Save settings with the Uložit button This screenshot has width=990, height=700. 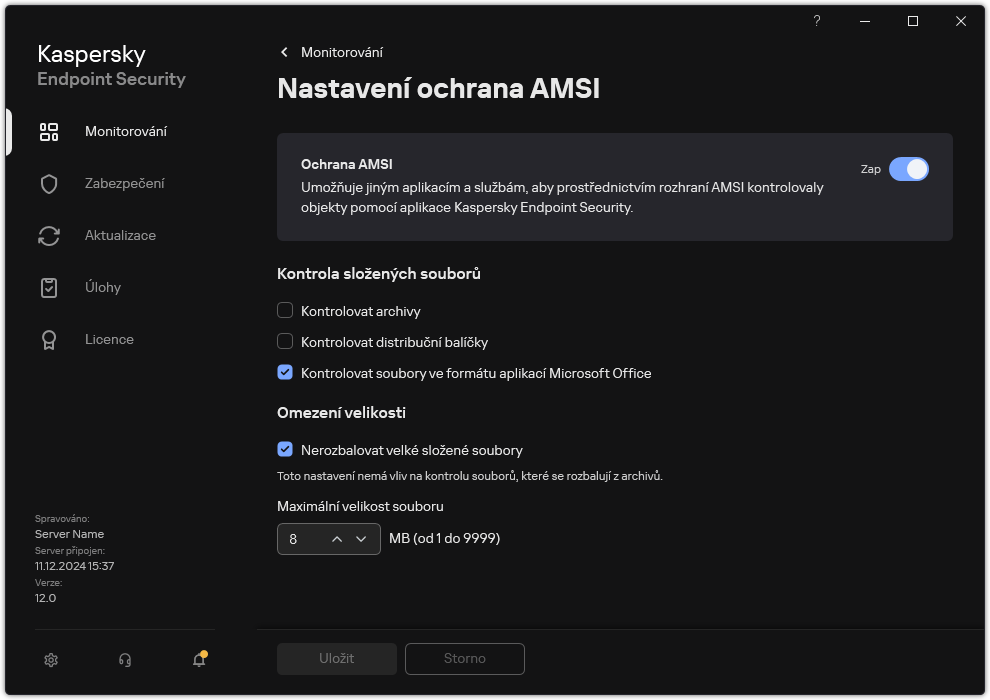coord(336,659)
